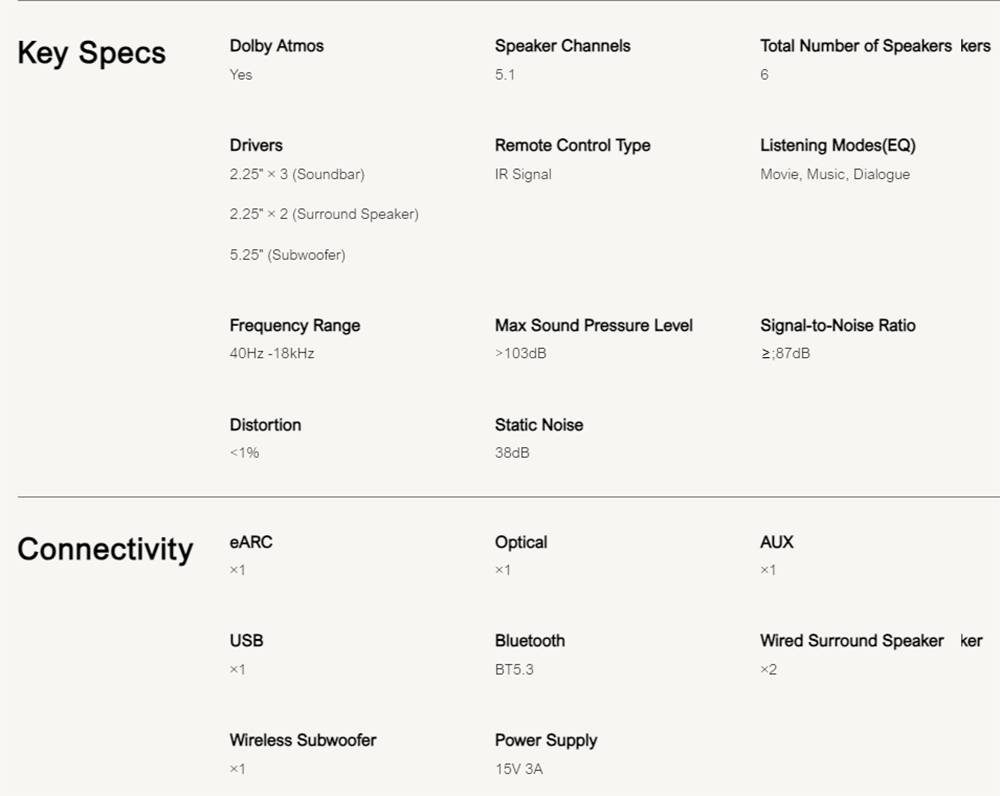Click the Key Specs section heading
The height and width of the screenshot is (796, 1000).
[x=91, y=53]
